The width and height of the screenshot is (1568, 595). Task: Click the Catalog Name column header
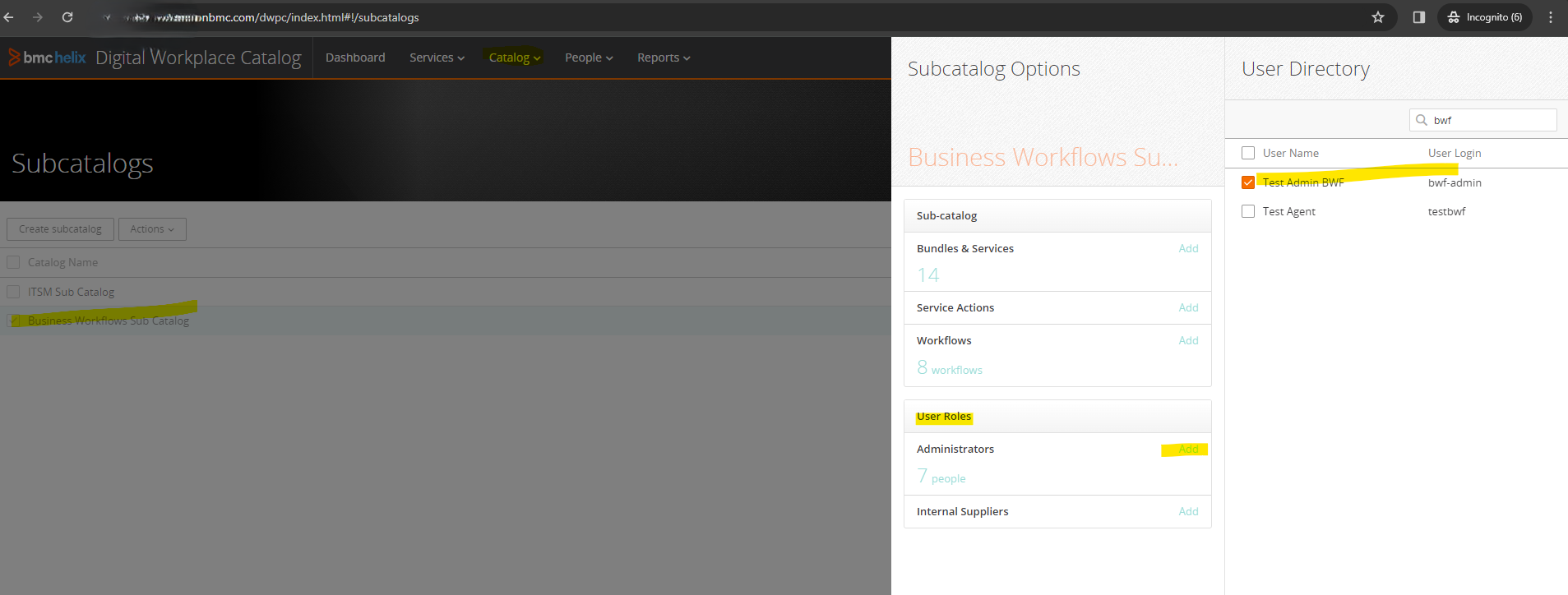click(62, 262)
